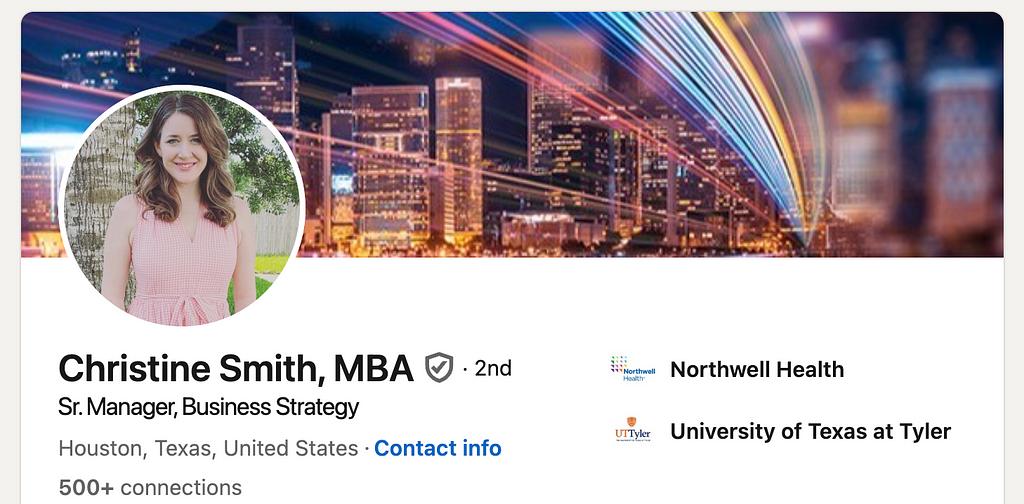Go to University of Texas at Tyler
The width and height of the screenshot is (1024, 504).
tap(810, 431)
